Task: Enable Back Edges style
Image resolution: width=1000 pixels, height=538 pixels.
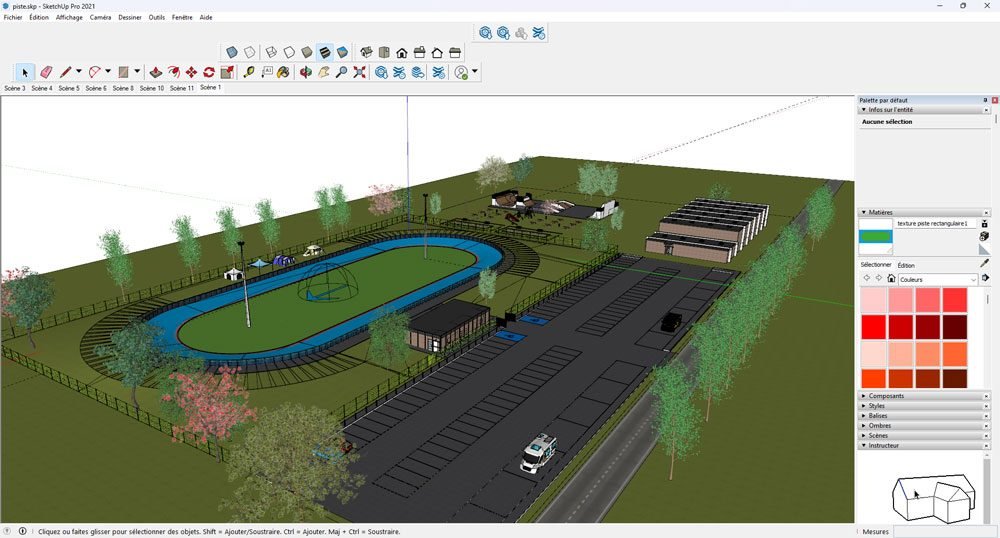Action: [250, 52]
